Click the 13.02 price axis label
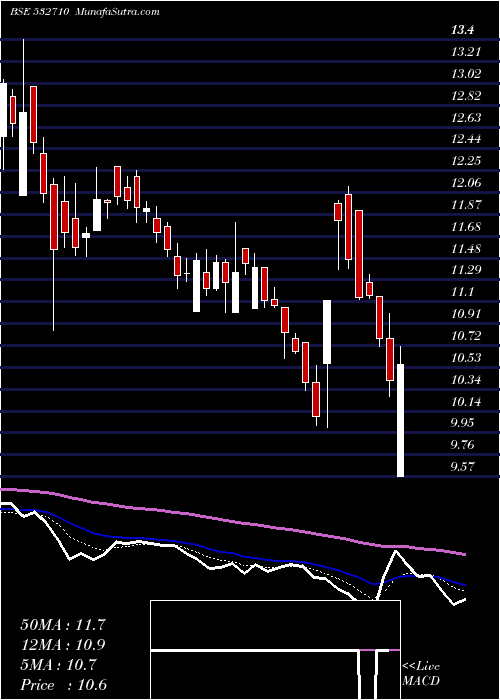The height and width of the screenshot is (700, 500). click(466, 74)
